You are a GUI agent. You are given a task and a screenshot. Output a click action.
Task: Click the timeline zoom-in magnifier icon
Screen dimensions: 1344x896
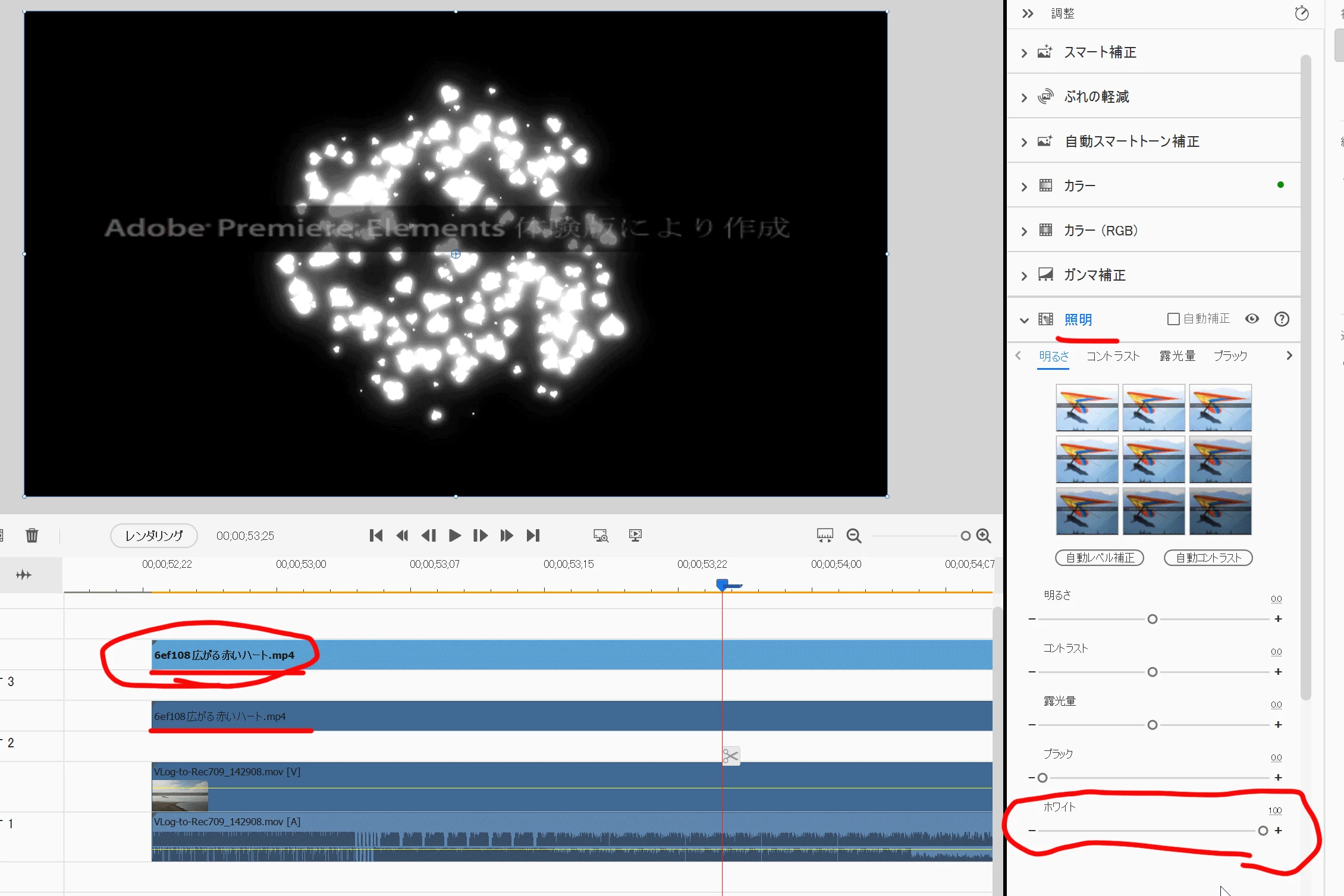[984, 536]
